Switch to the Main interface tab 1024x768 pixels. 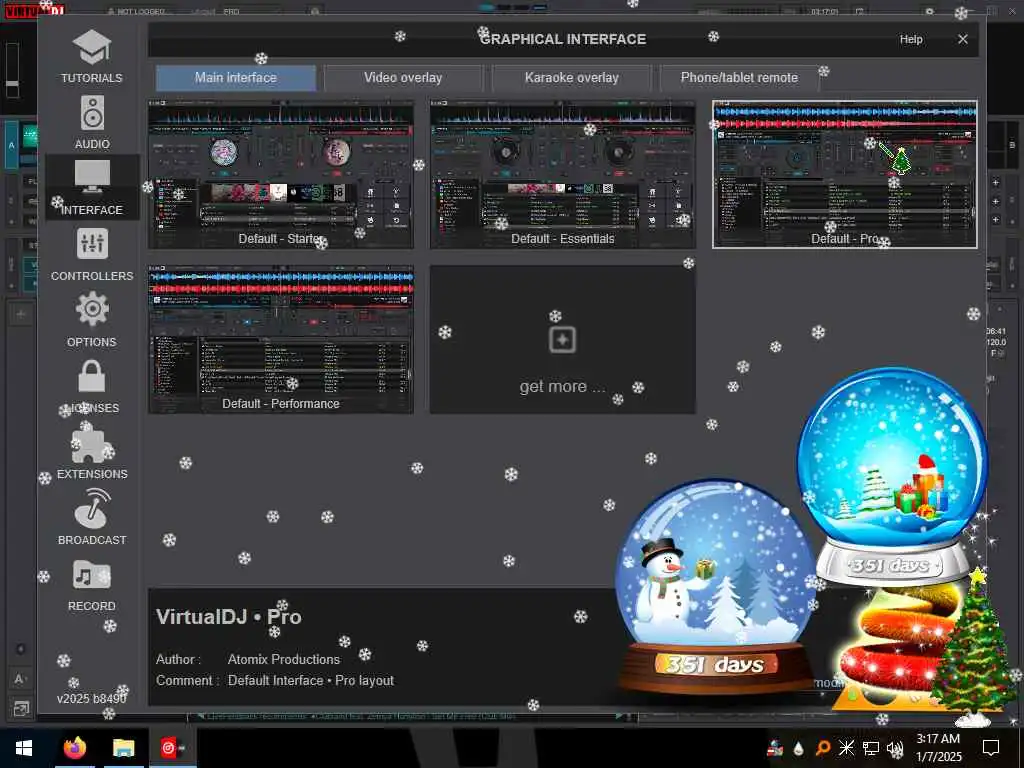point(236,78)
